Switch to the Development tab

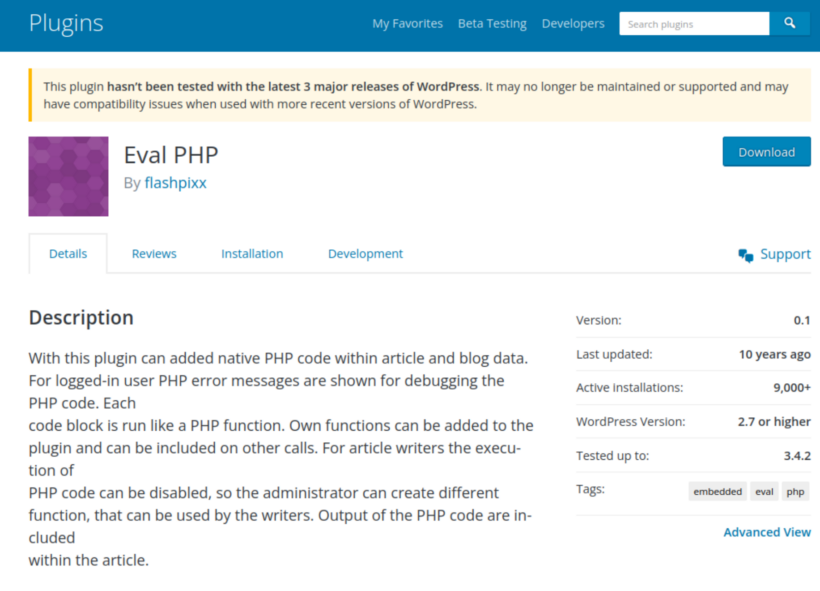coord(365,253)
